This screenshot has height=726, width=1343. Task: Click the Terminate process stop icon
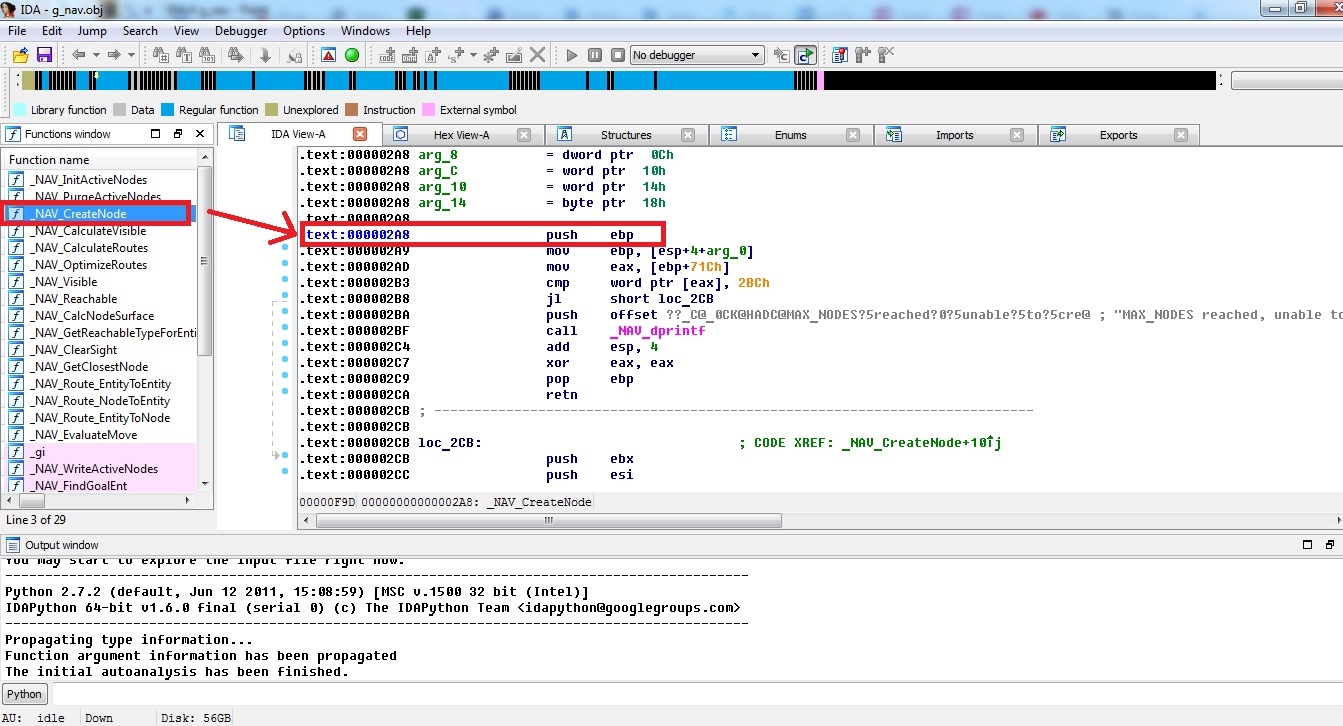coord(618,55)
